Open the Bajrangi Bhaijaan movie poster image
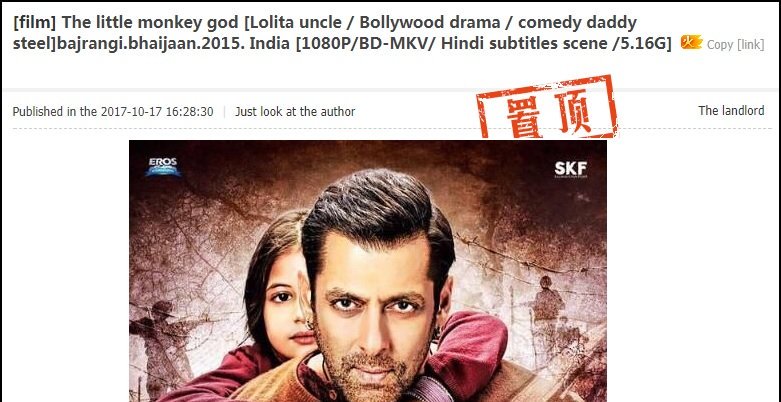 [368, 271]
